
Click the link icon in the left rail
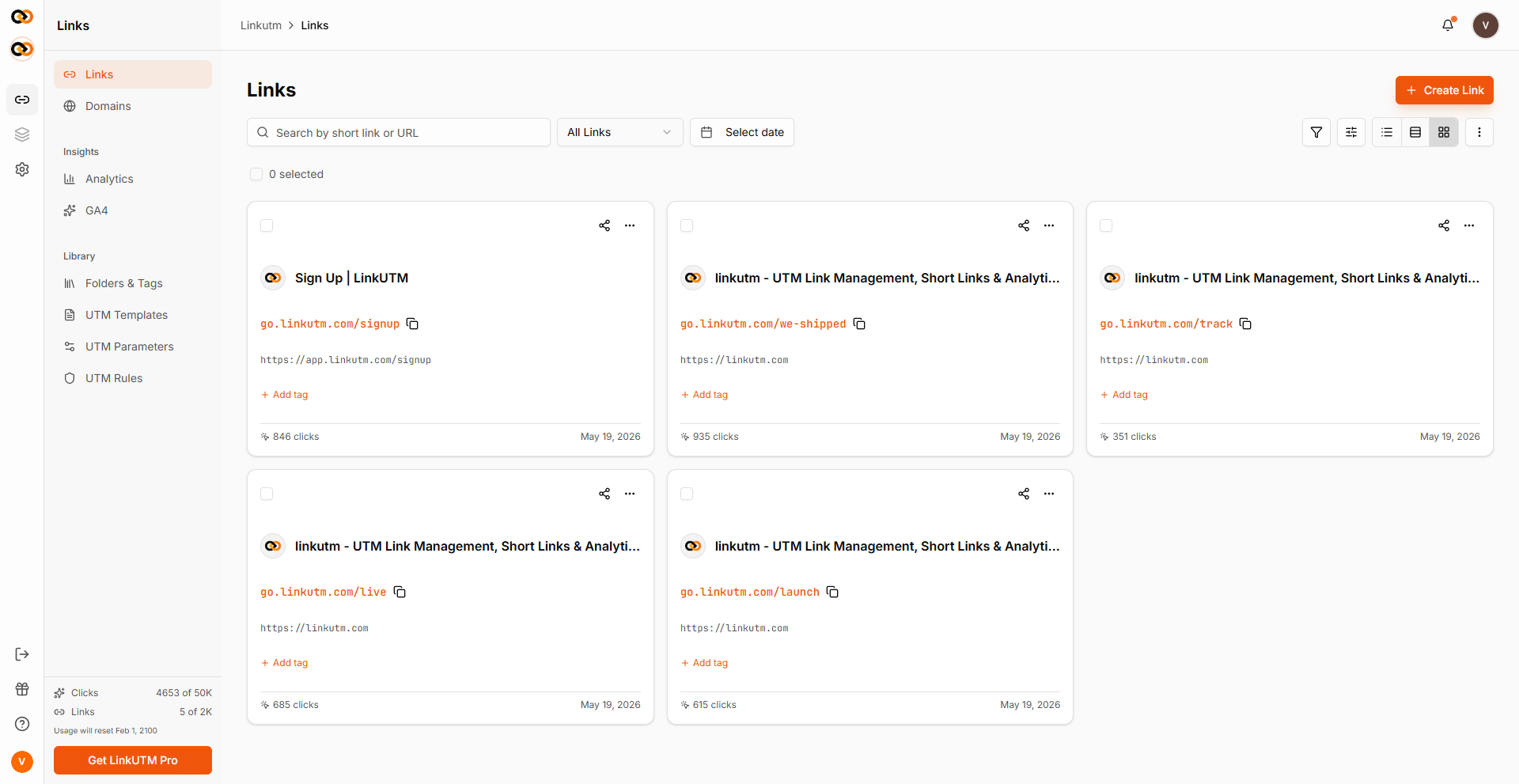click(22, 100)
